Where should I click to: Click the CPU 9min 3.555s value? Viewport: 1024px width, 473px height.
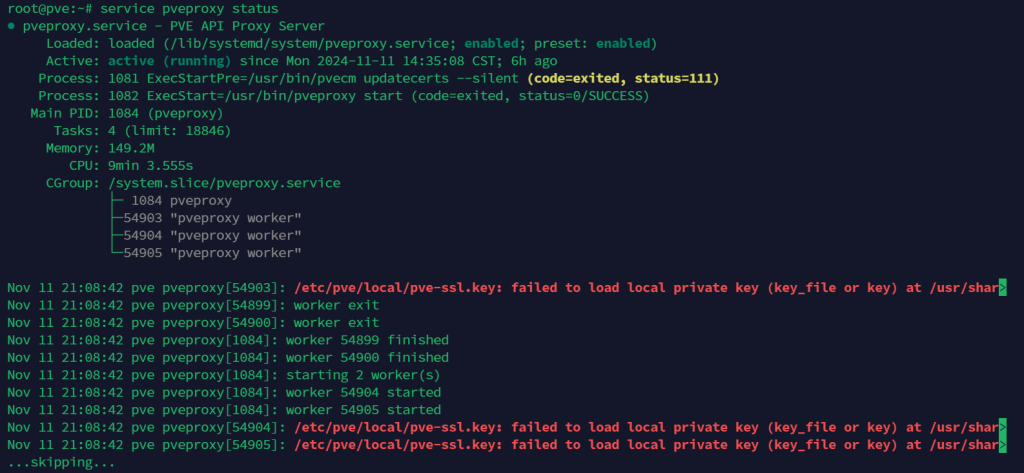point(150,166)
